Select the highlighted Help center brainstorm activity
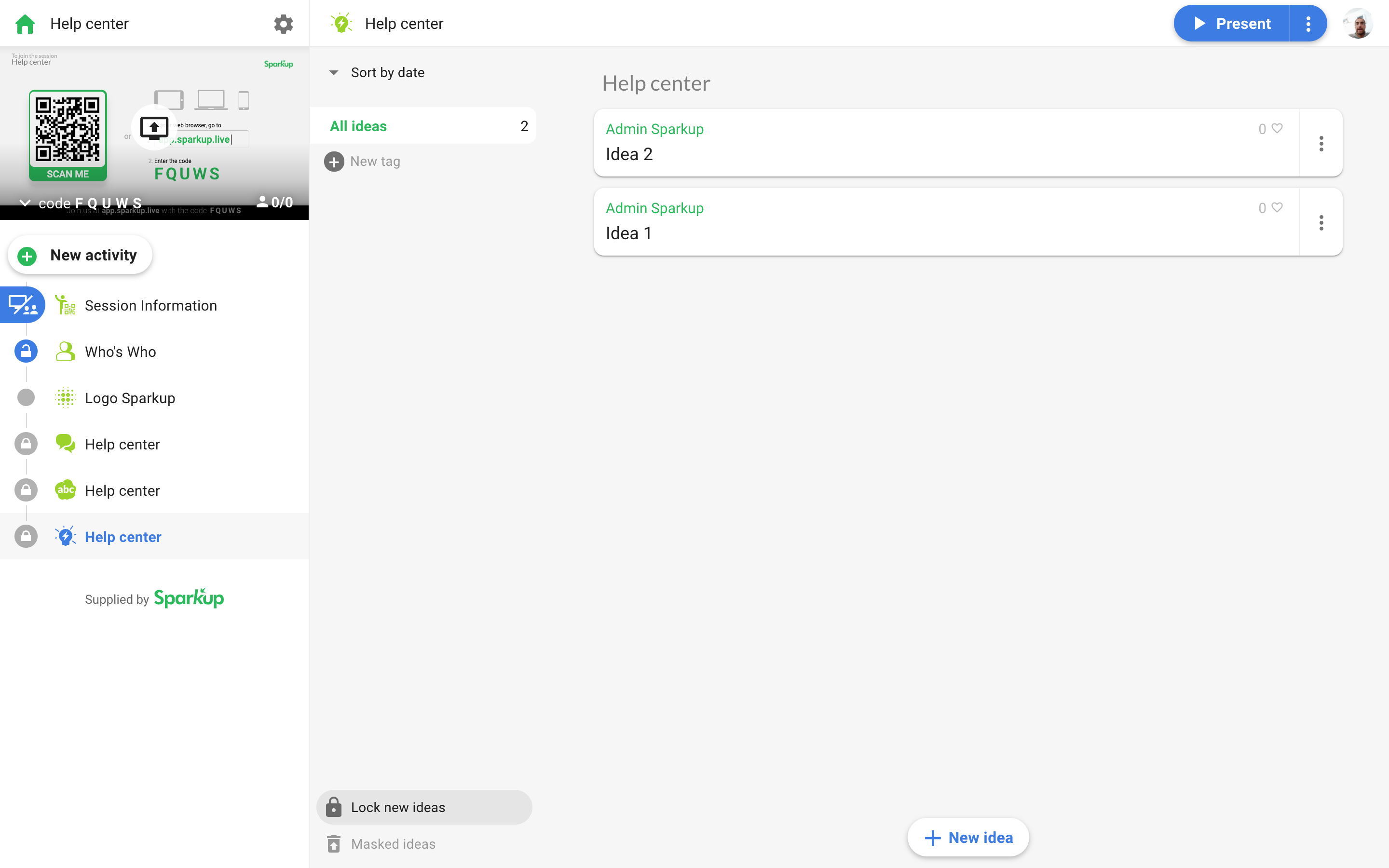The width and height of the screenshot is (1389, 868). point(154,536)
